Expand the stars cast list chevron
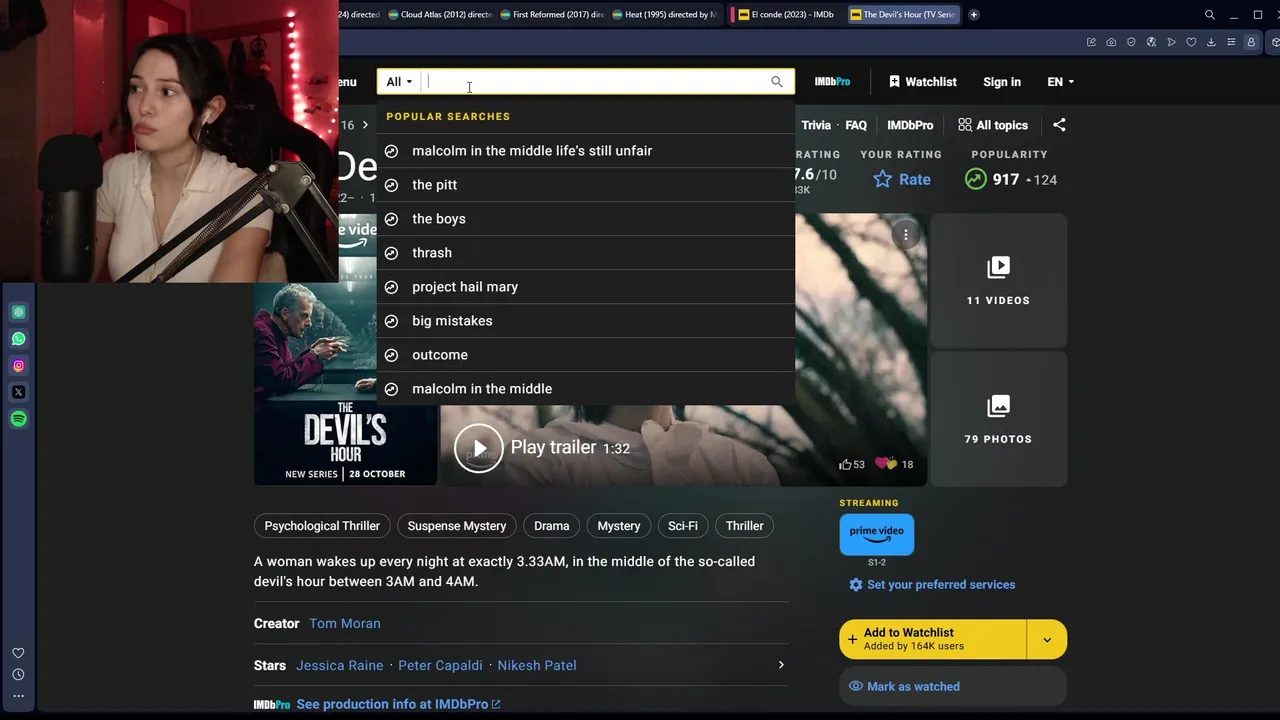The width and height of the screenshot is (1280, 720). pyautogui.click(x=781, y=665)
